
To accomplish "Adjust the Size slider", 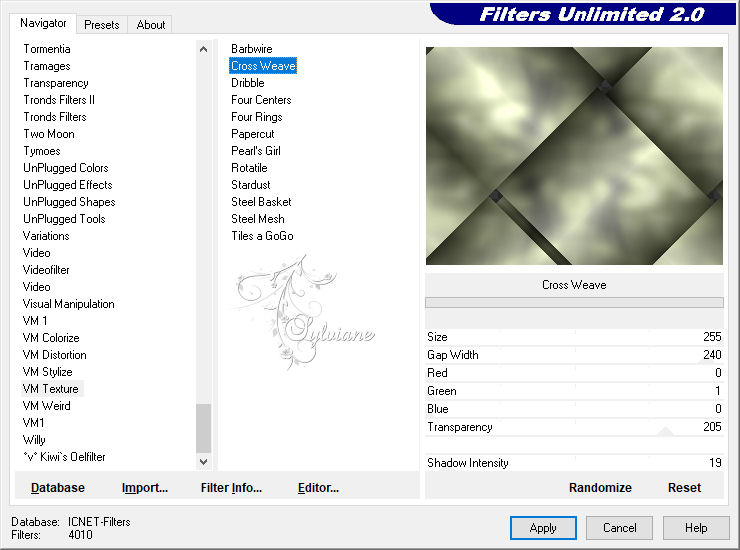I will point(574,337).
